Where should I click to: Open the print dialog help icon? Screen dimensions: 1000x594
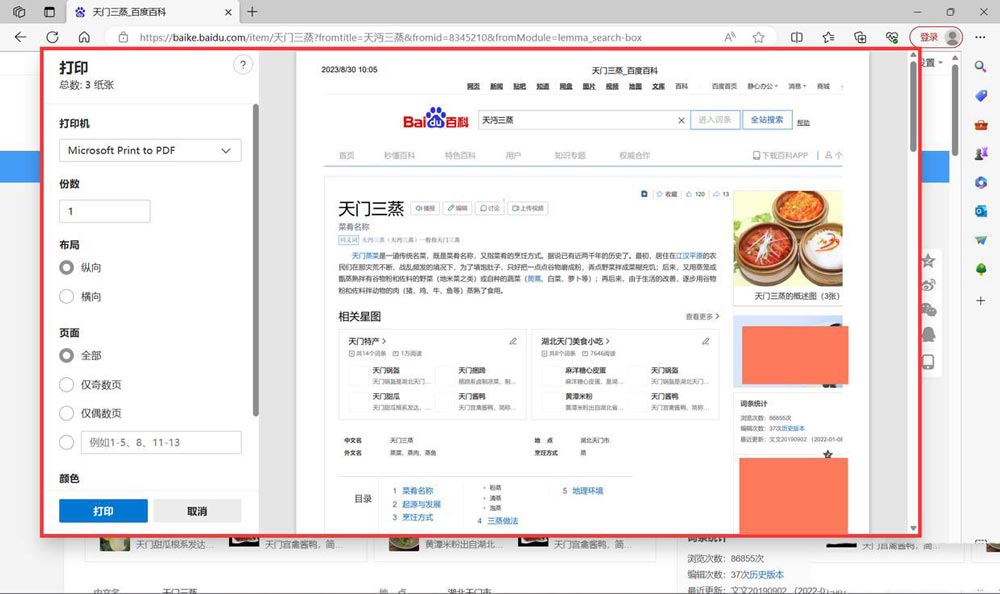coord(242,64)
